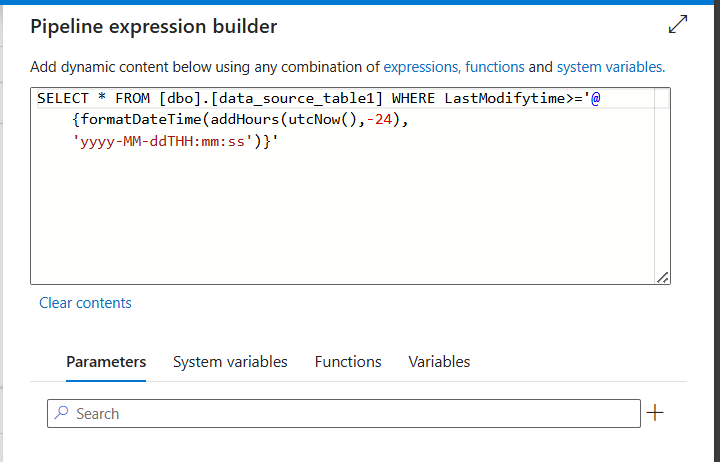720x462 pixels.
Task: Click the LastModifytime column name in expression
Action: point(490,99)
